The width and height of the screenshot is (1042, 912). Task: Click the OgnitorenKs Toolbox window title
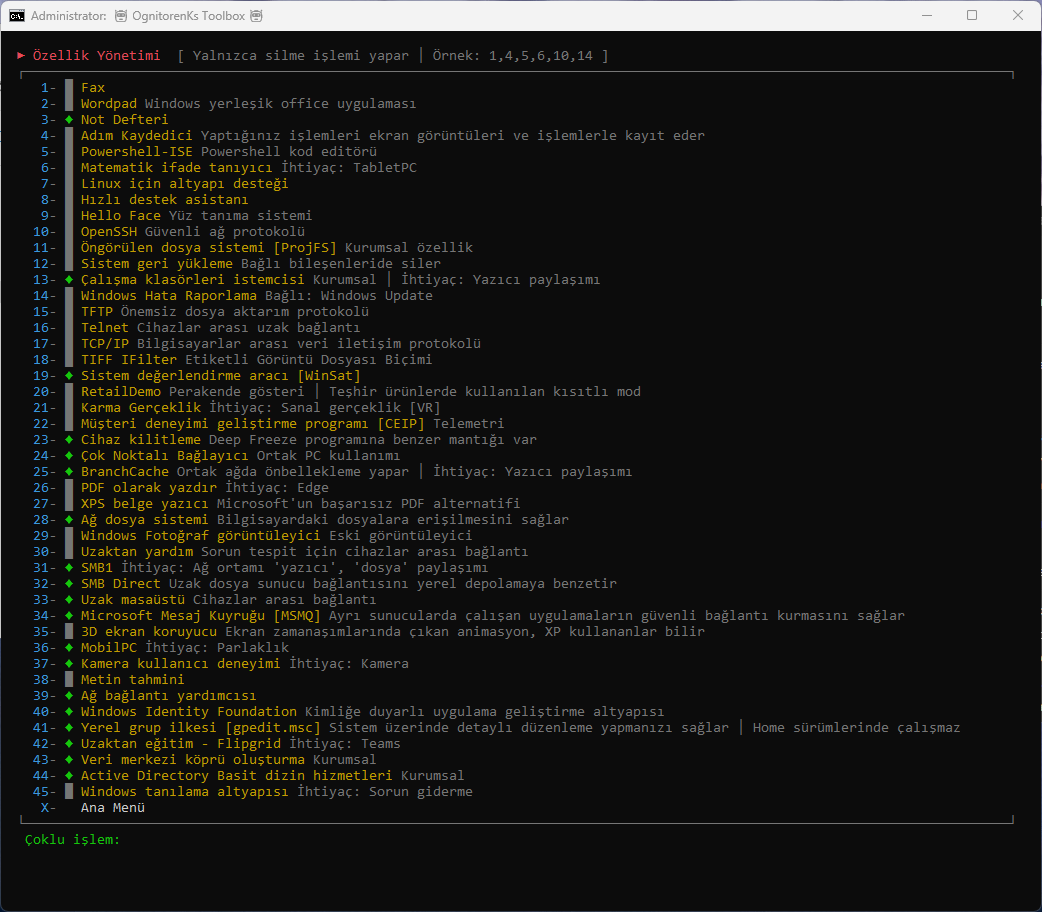point(188,15)
